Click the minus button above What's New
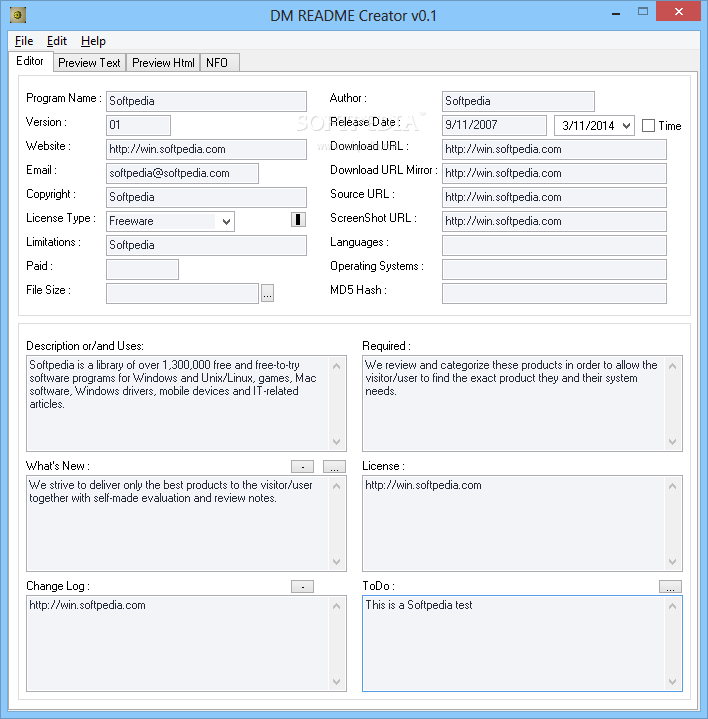This screenshot has height=719, width=708. [302, 467]
